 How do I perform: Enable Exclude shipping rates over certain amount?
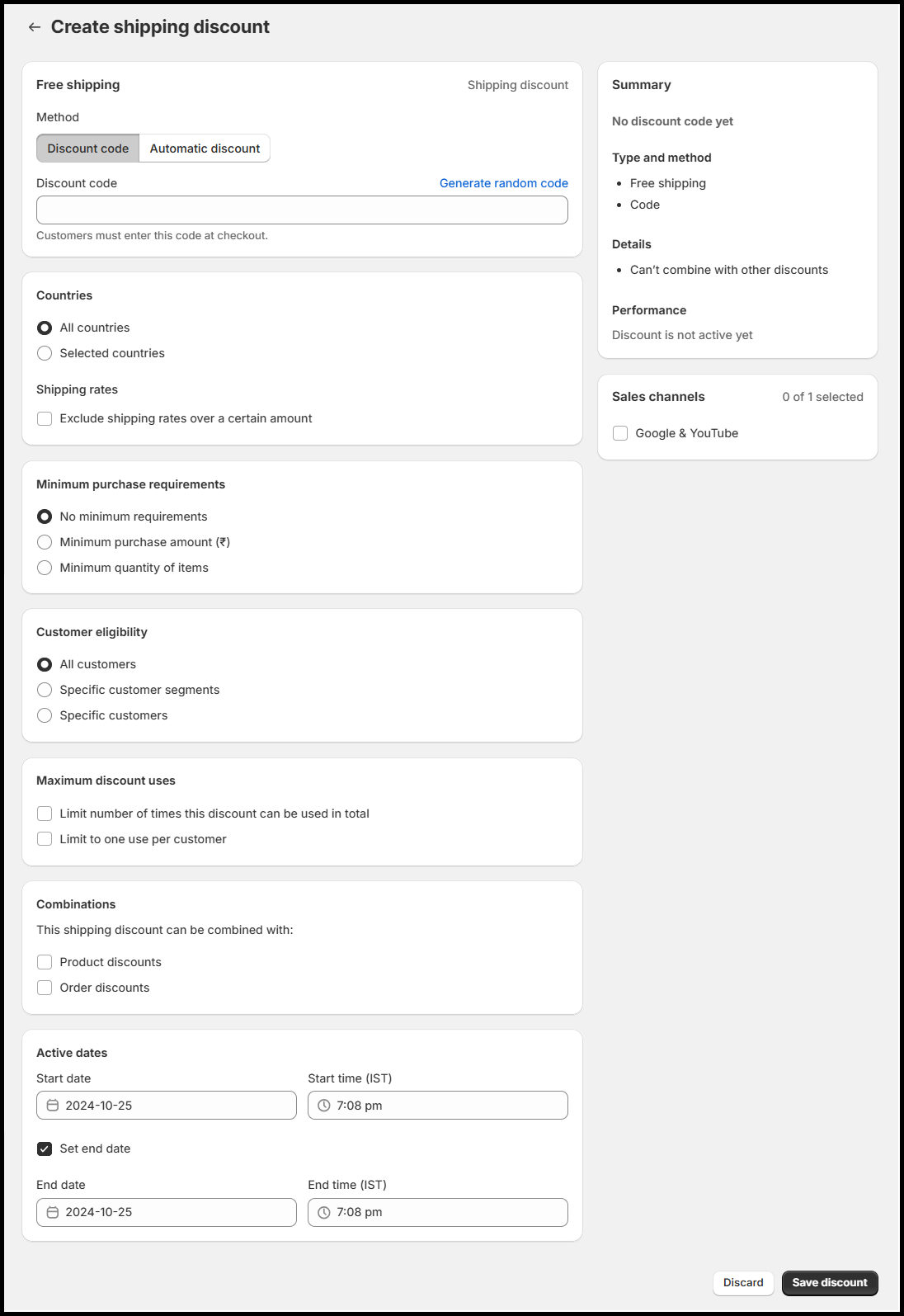coord(45,418)
